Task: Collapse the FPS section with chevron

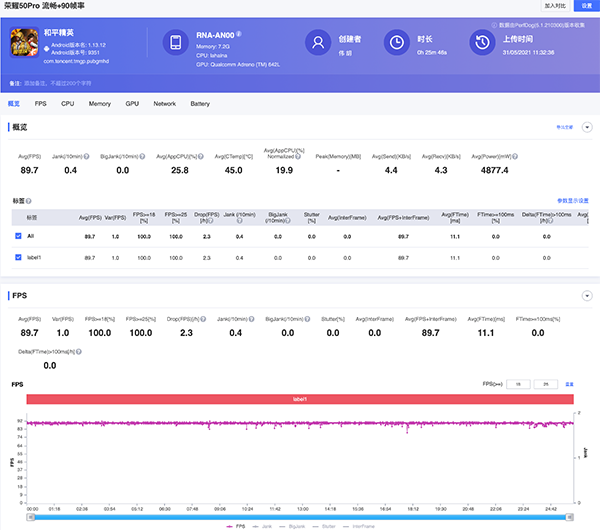Action: 588,296
